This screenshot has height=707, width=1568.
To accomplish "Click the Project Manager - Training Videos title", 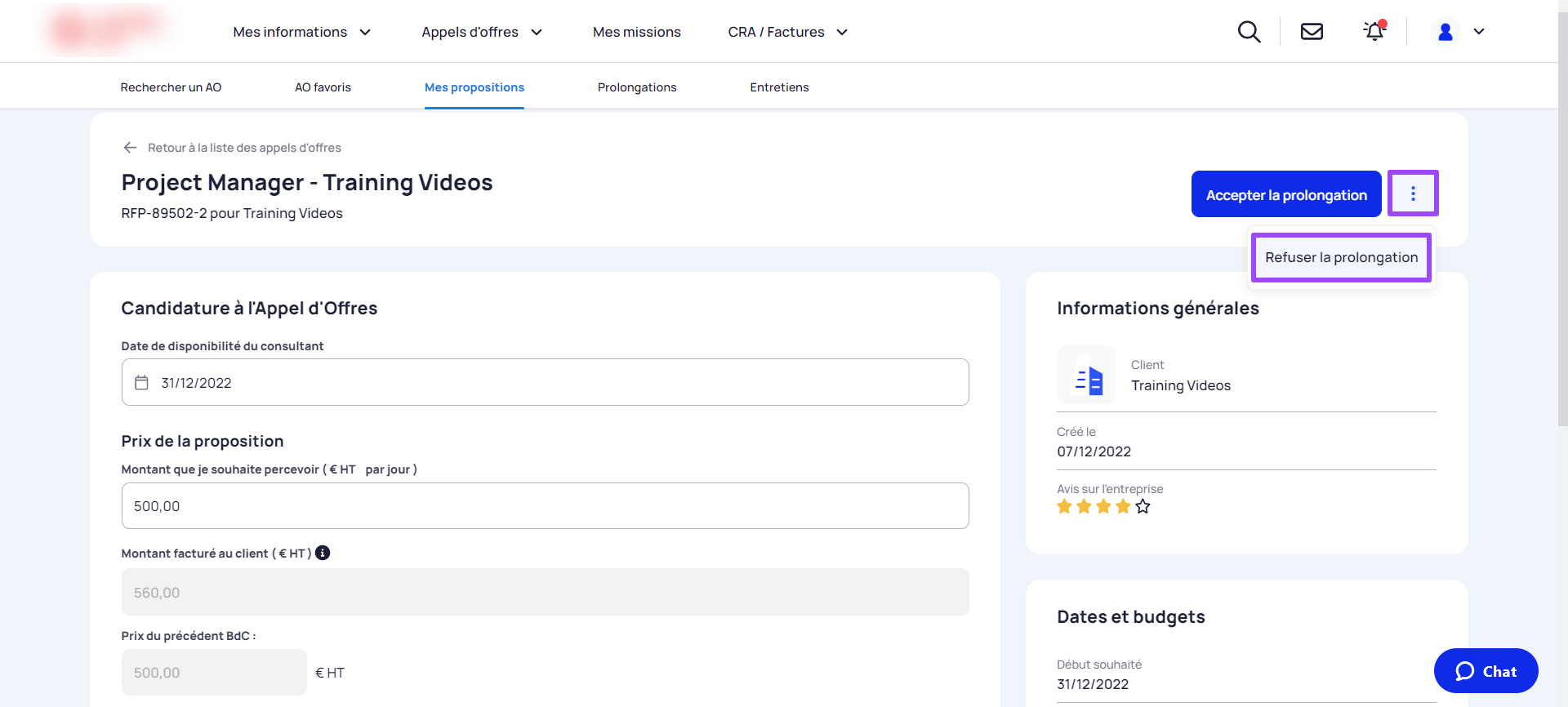I will coord(307,182).
